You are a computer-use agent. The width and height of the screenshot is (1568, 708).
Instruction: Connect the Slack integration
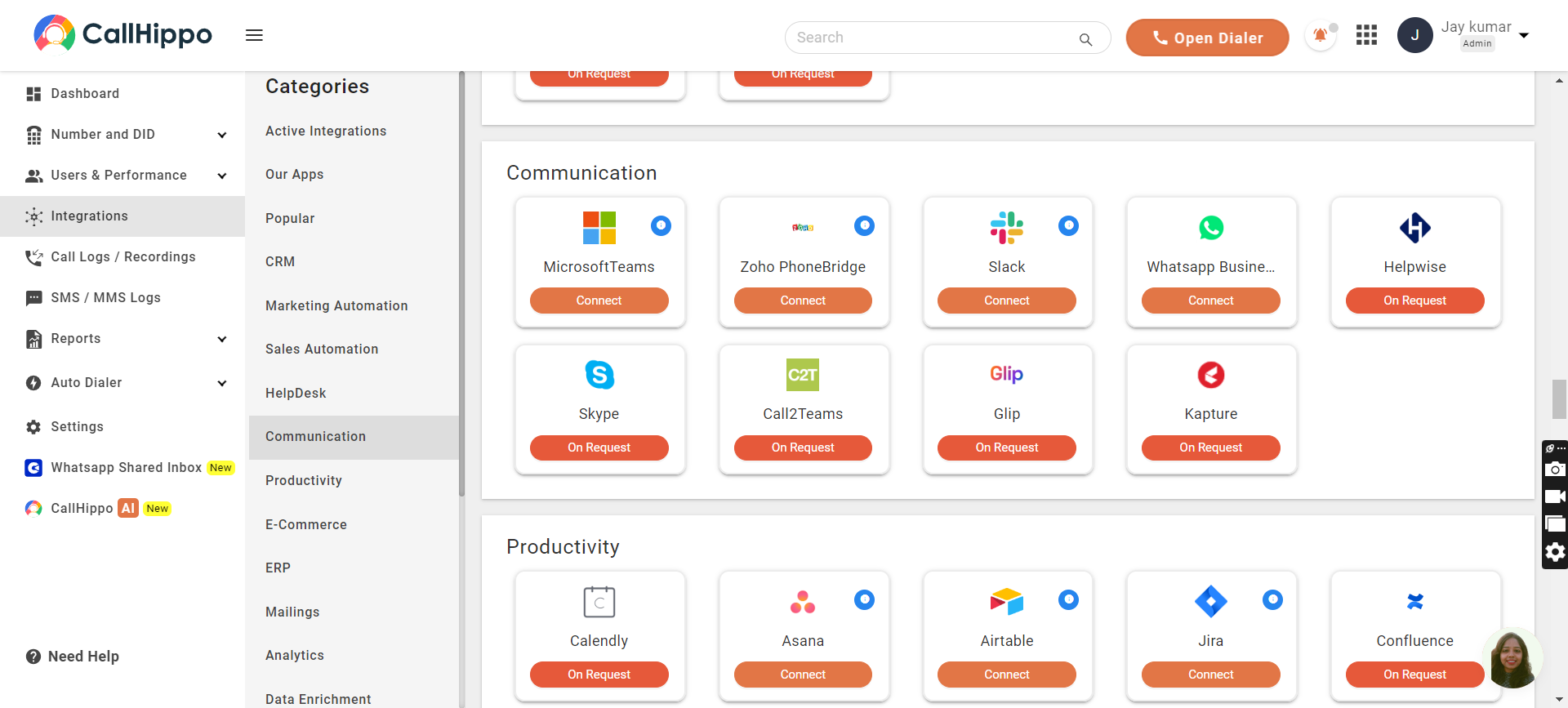[1006, 301]
